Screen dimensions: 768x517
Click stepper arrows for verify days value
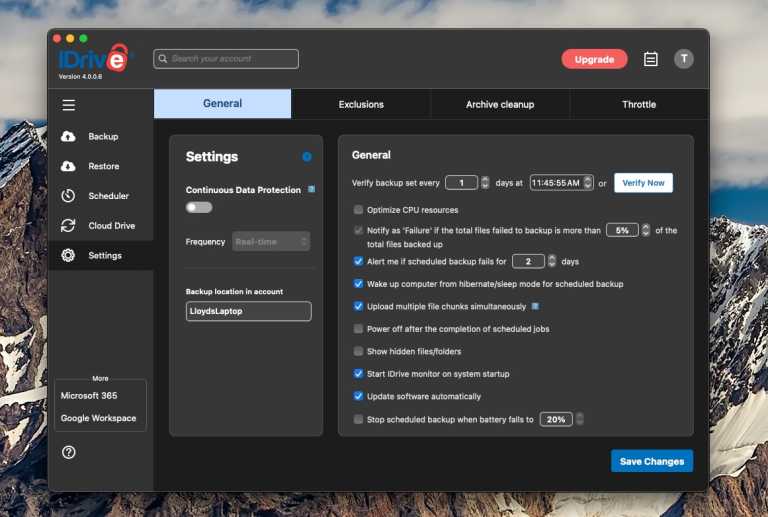[485, 183]
